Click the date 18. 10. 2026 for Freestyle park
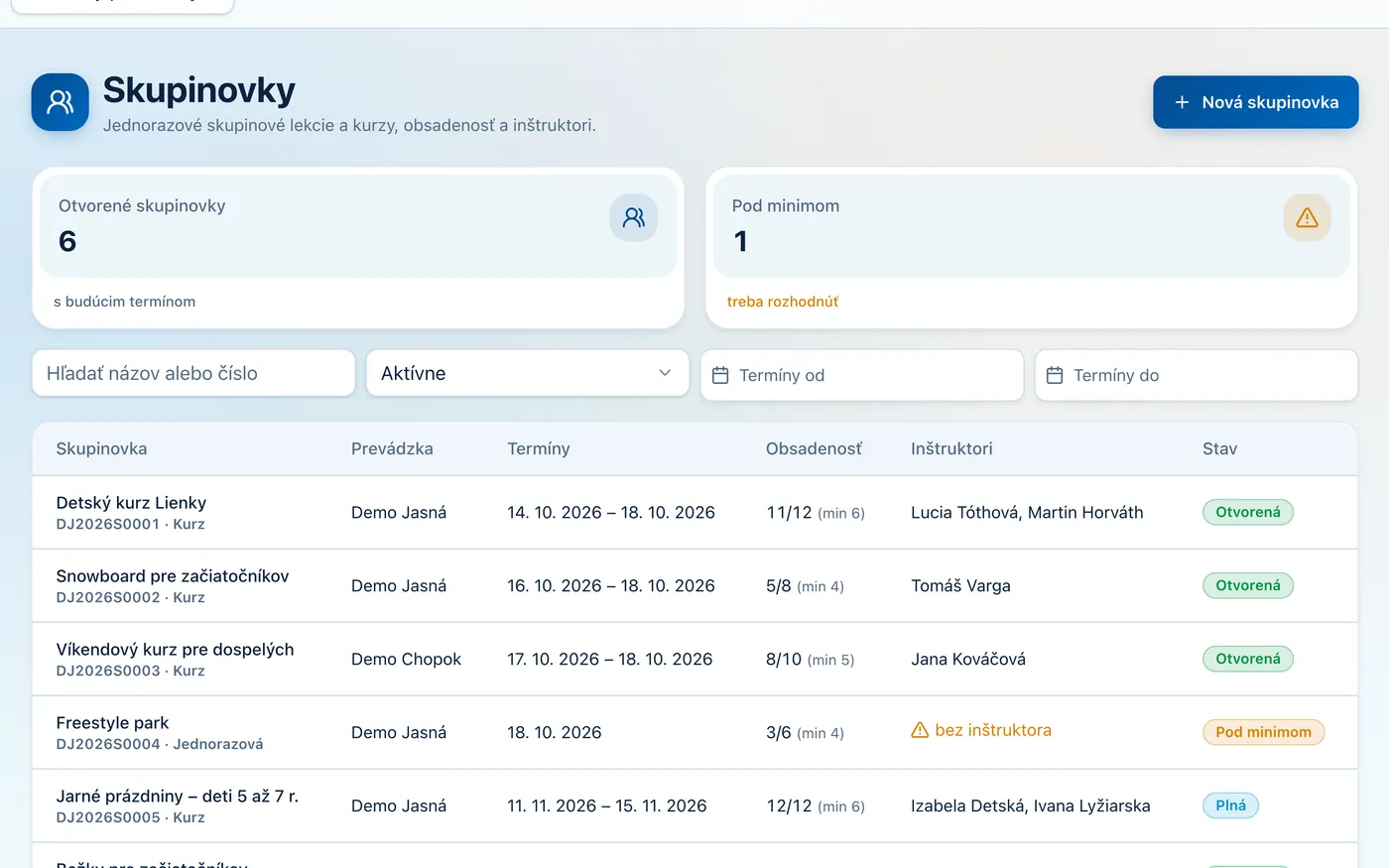The height and width of the screenshot is (868, 1389). tap(555, 732)
